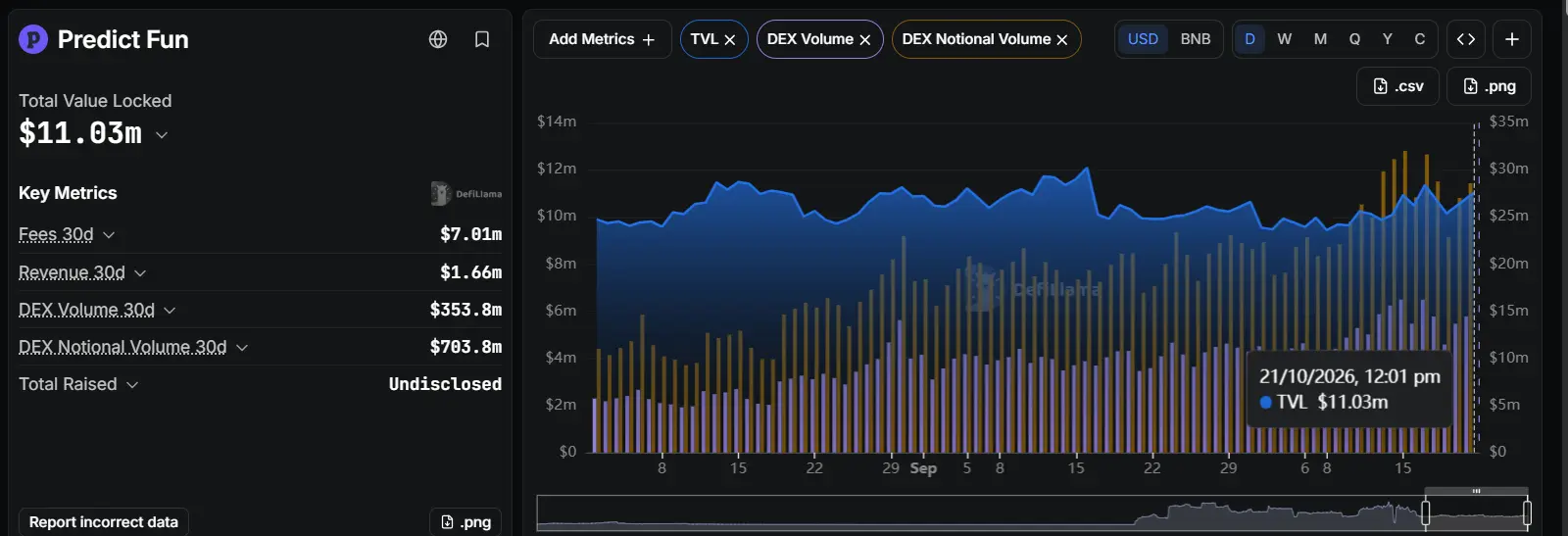Download chart image as .png
This screenshot has height=536, width=1568.
click(1490, 86)
